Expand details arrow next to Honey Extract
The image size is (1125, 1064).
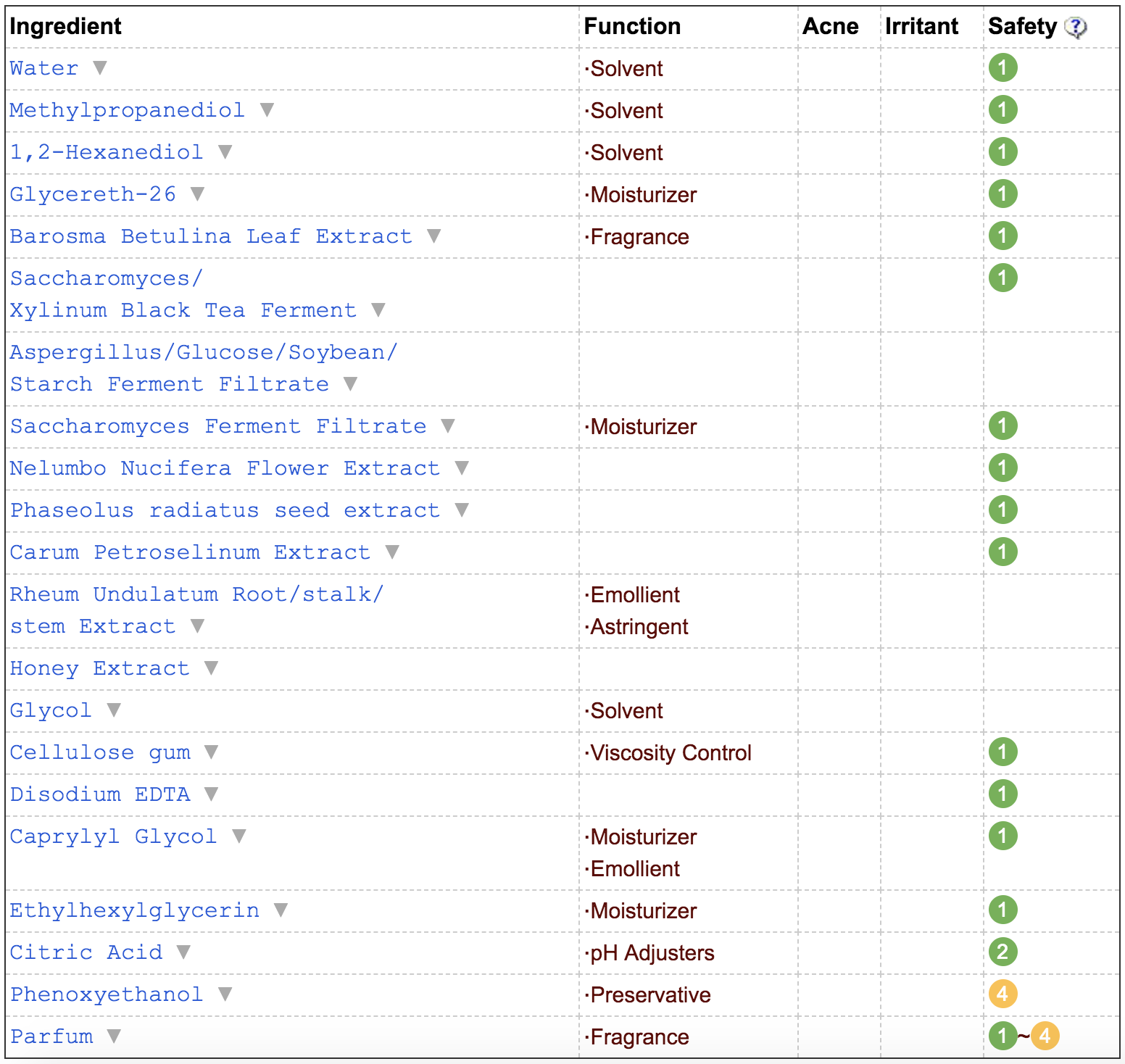tap(211, 668)
